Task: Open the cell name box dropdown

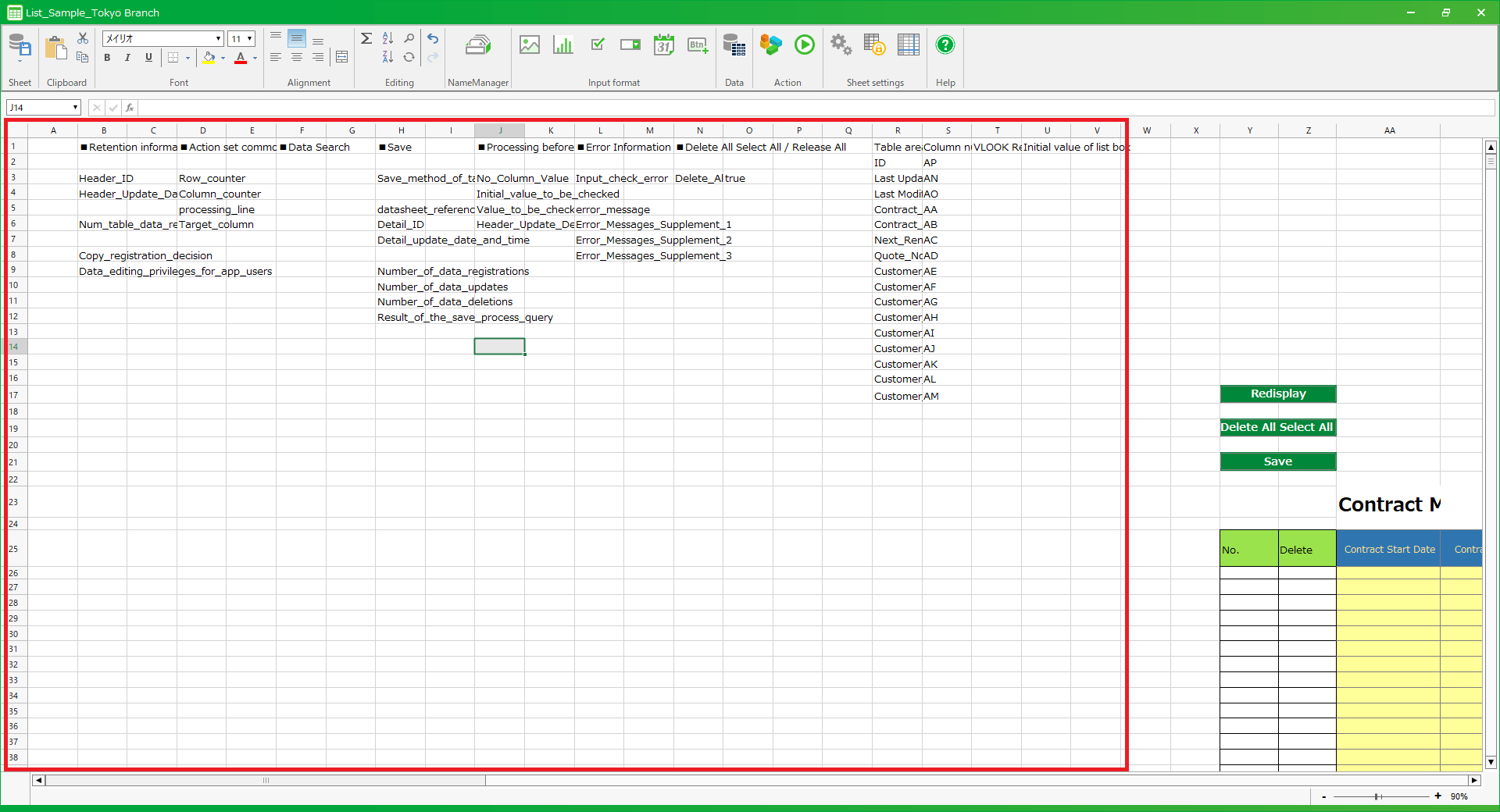Action: [75, 108]
